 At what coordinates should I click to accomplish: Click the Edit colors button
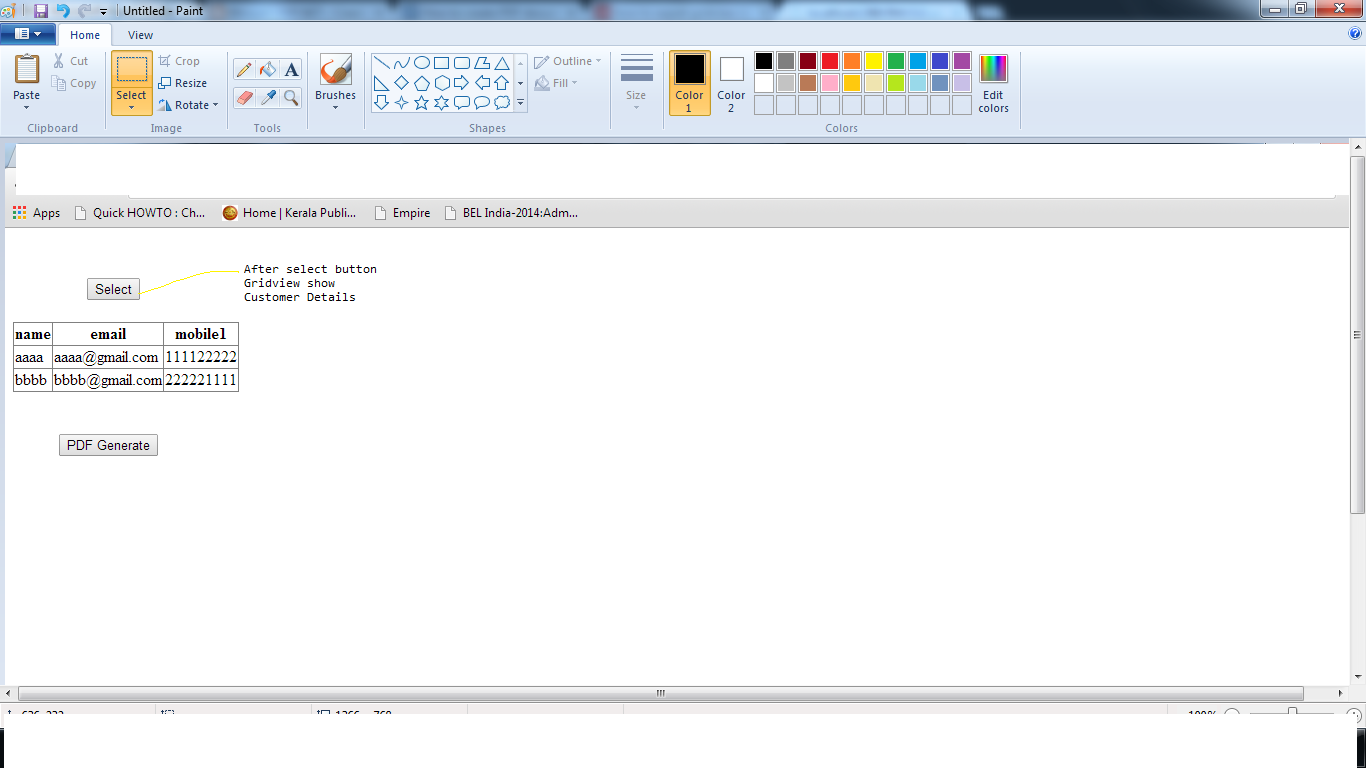992,85
